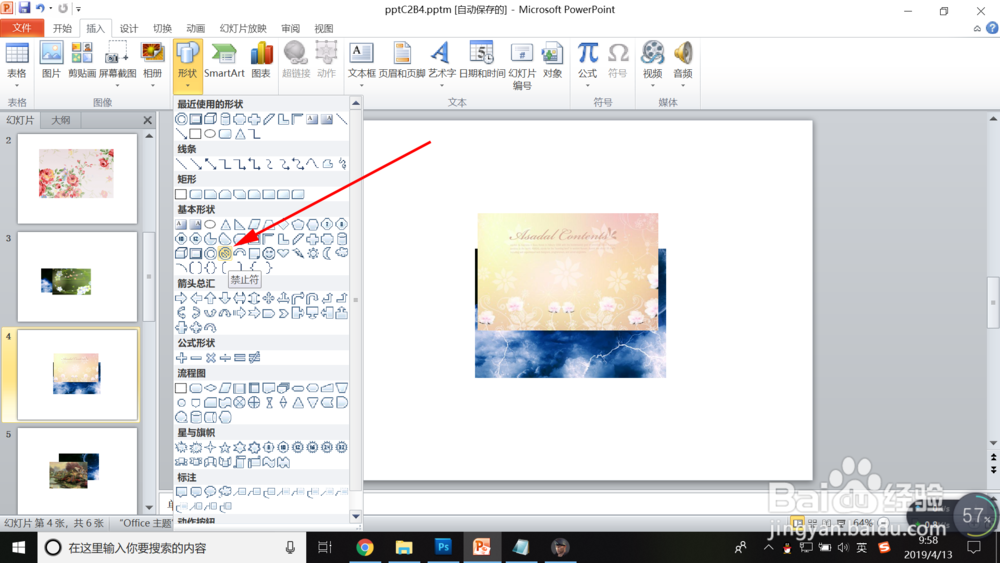Insert 日期和时间 date and time
Image resolution: width=1000 pixels, height=563 pixels.
(x=482, y=60)
